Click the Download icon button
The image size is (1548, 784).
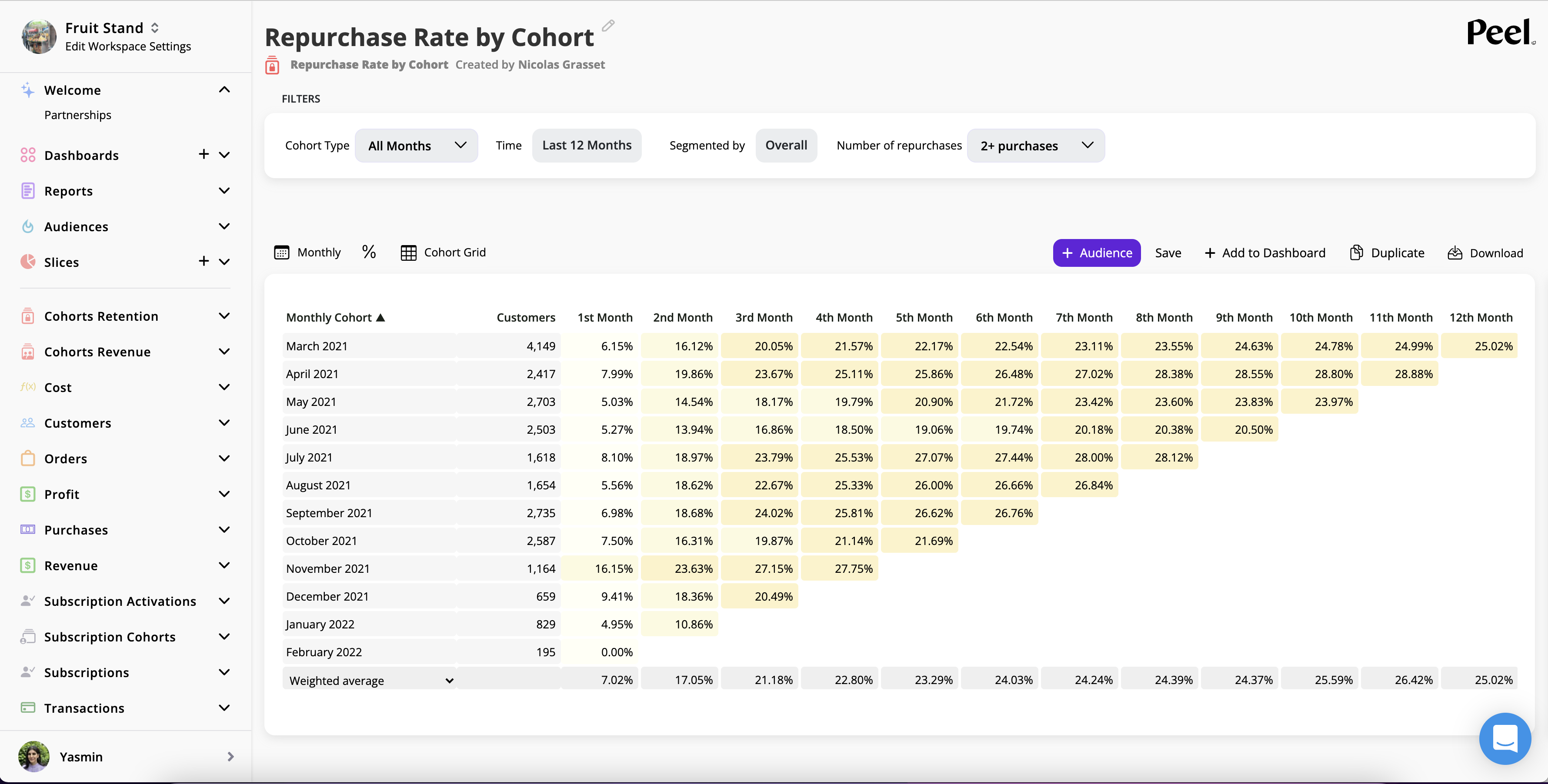coord(1455,253)
